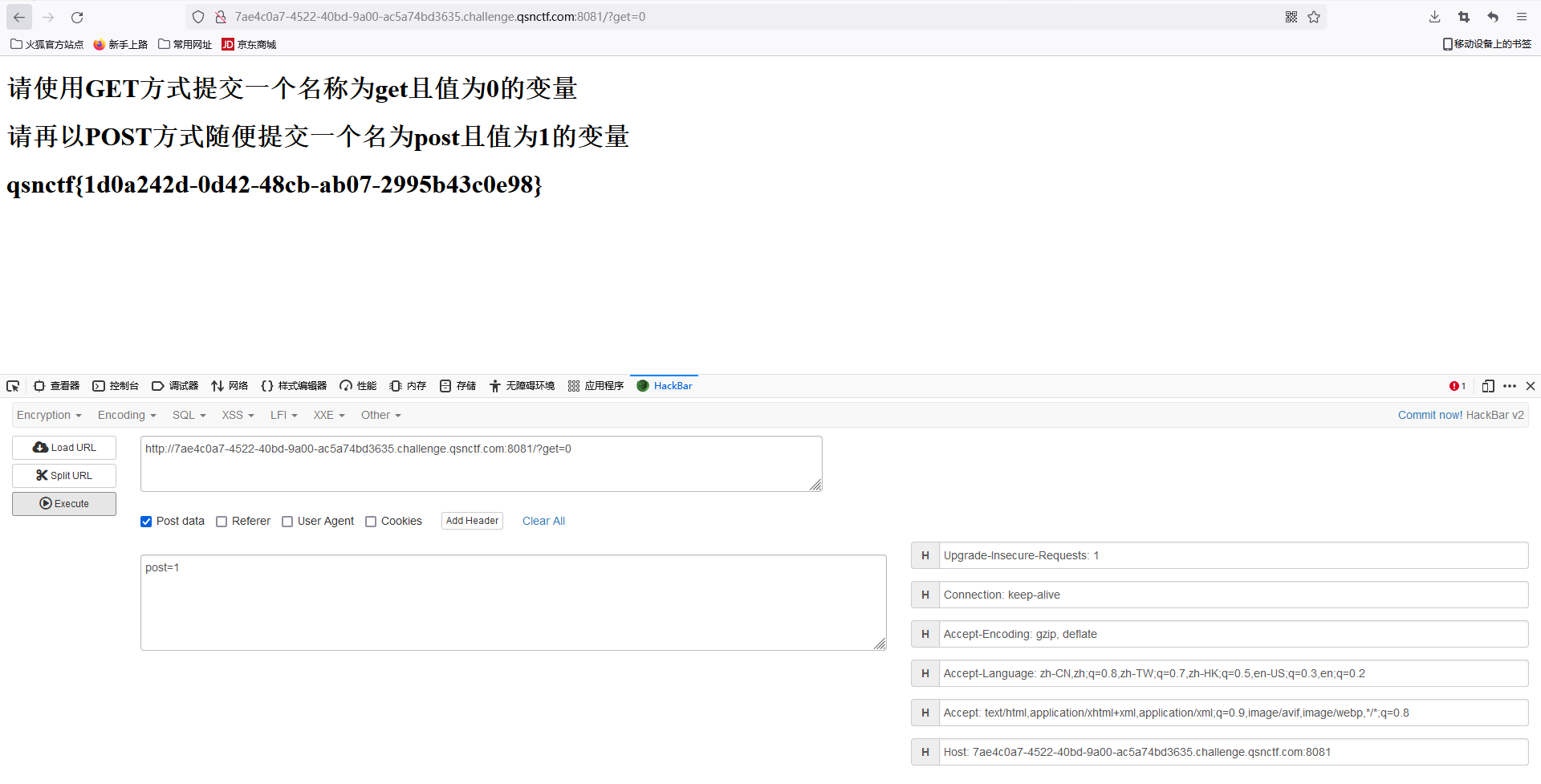Toggle responsive design mode in DevTools

(x=1488, y=386)
